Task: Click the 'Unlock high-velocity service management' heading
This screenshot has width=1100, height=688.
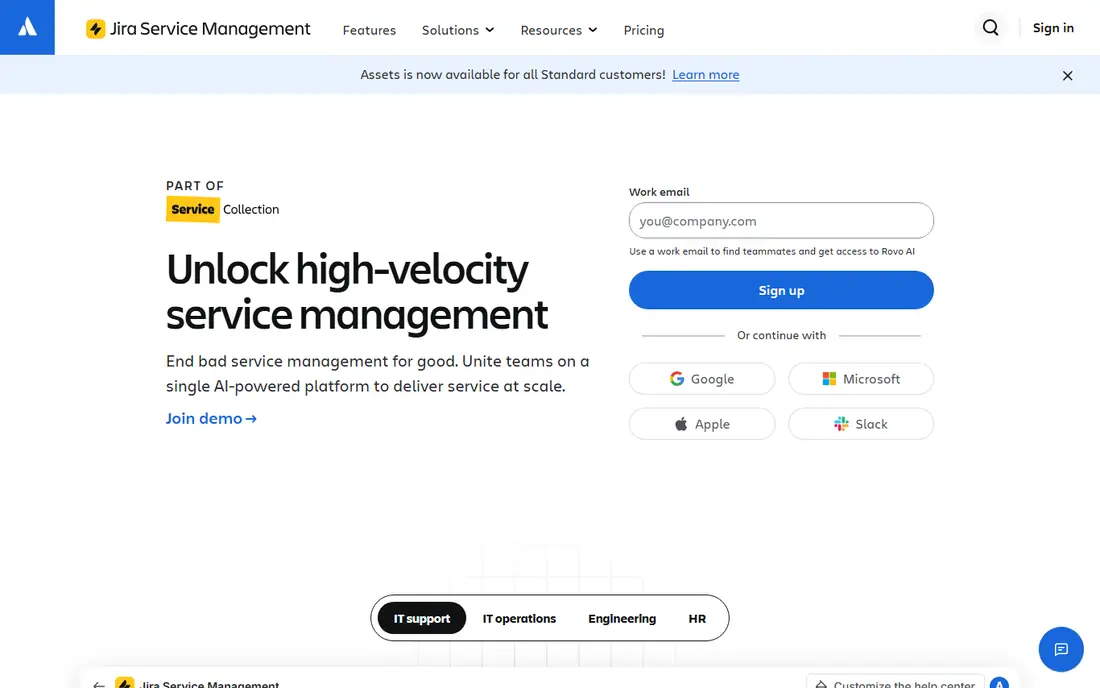Action: [357, 292]
